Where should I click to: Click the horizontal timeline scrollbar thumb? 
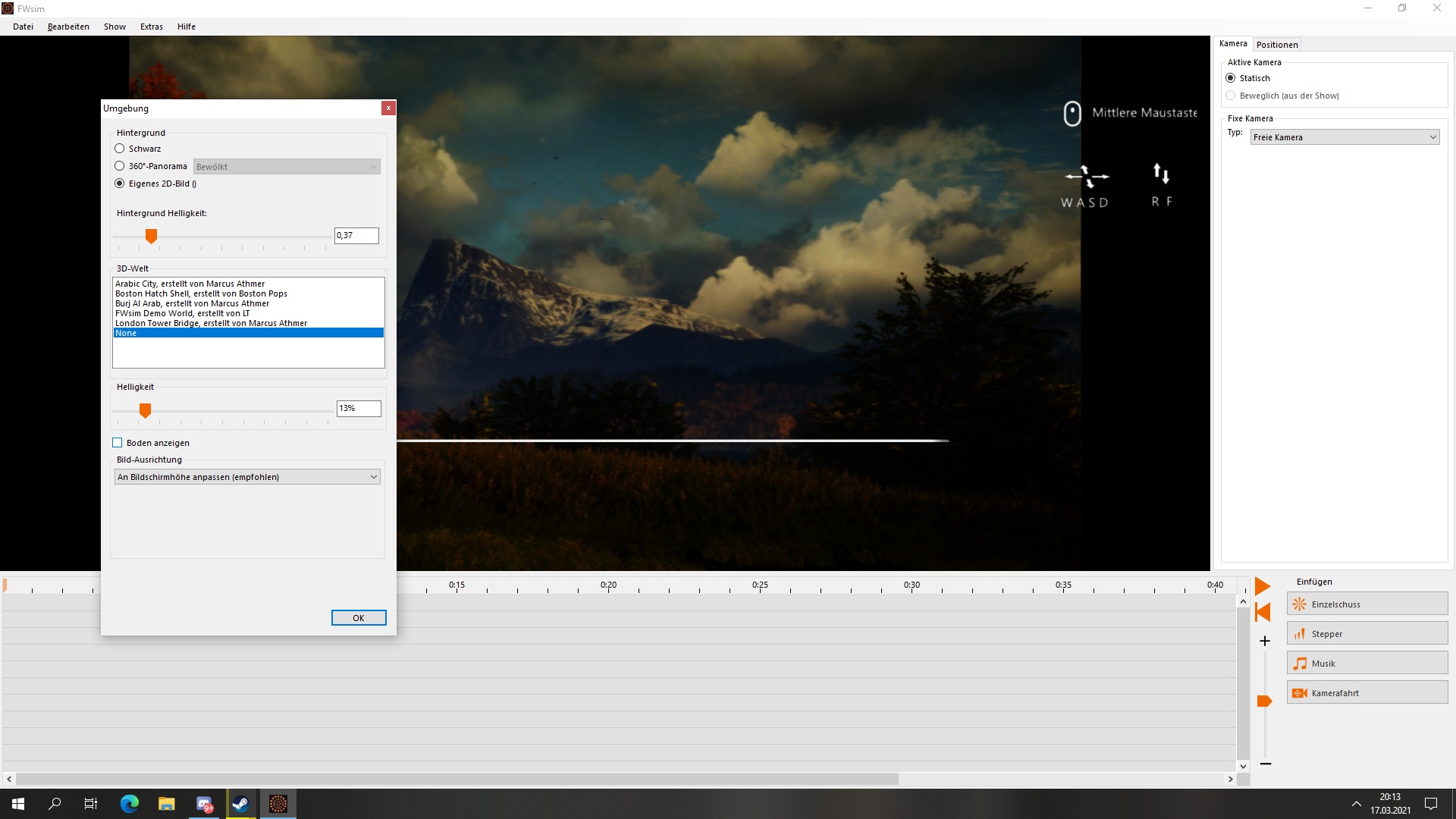[x=457, y=779]
